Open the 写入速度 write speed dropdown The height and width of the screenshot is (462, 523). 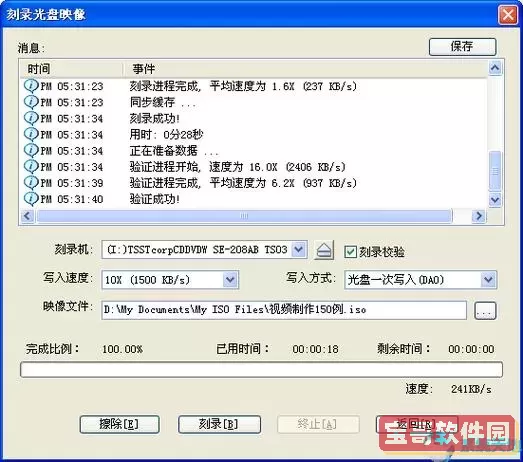tap(230, 279)
